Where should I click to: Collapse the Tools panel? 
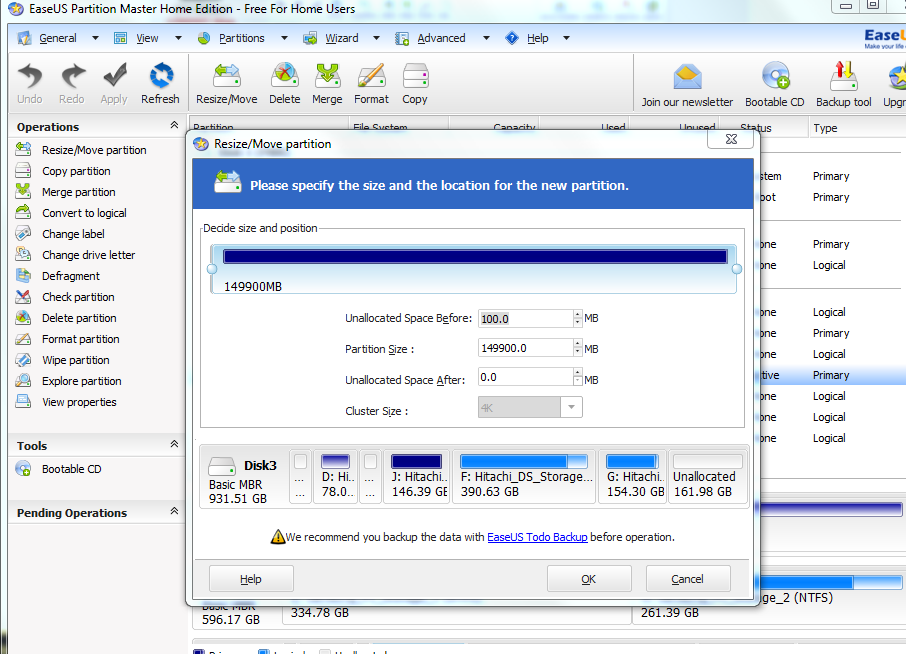[x=174, y=444]
